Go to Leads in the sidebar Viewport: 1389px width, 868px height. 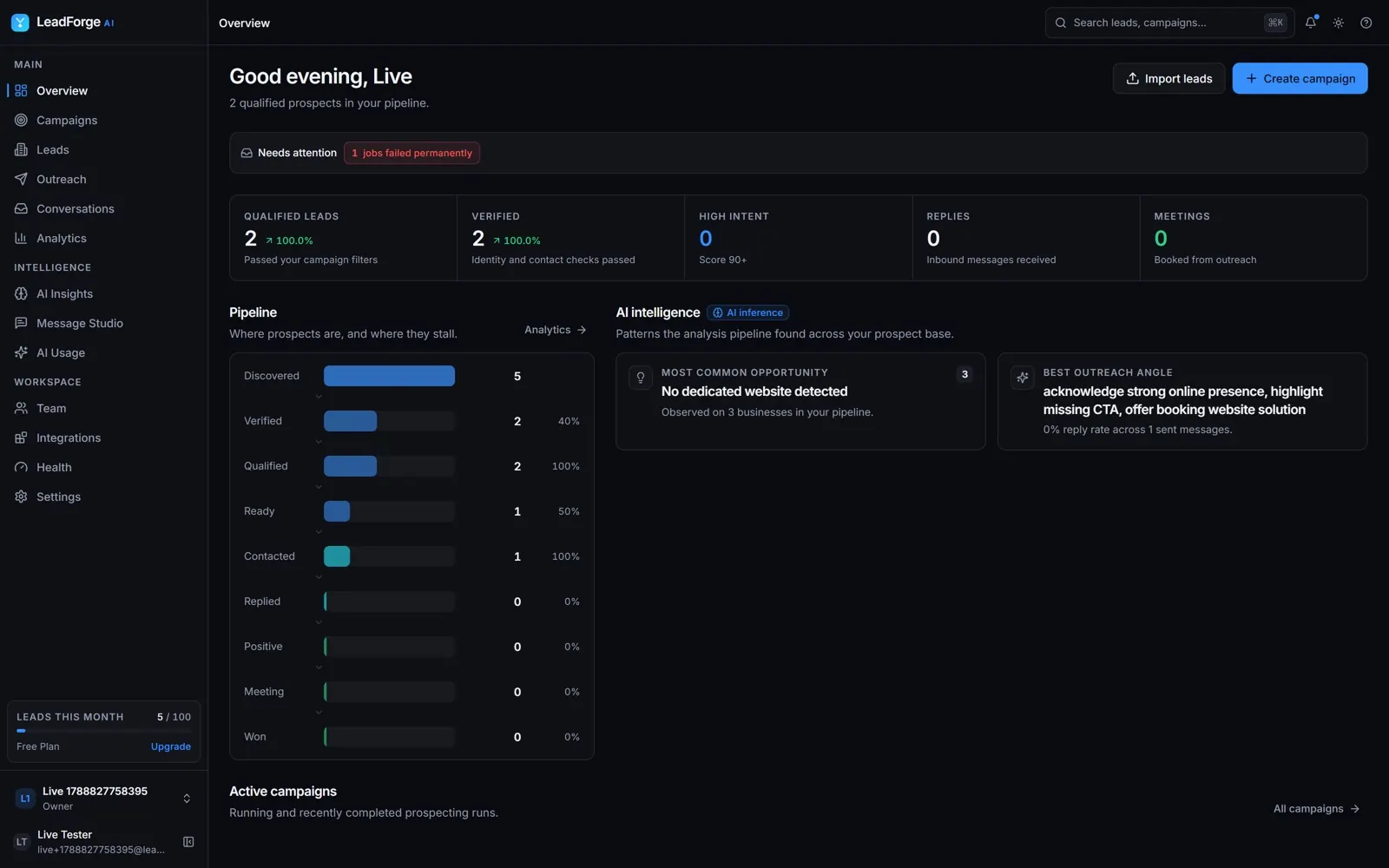[x=104, y=149]
